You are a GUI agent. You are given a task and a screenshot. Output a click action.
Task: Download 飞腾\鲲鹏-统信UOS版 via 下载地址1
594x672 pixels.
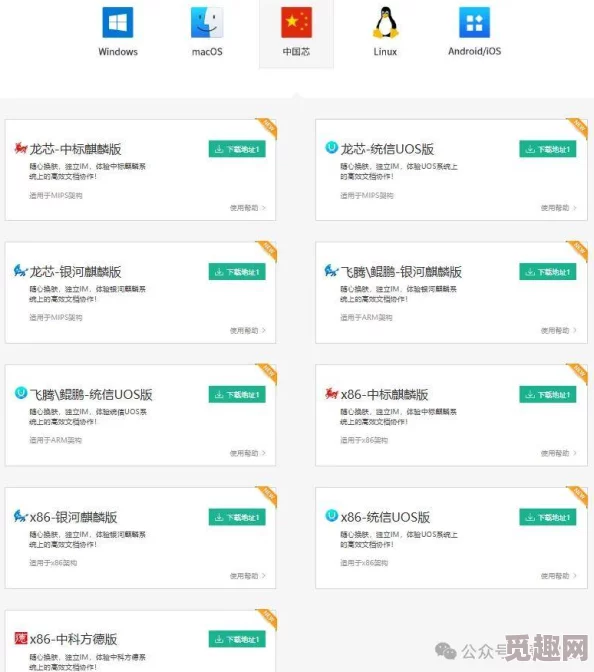point(237,394)
